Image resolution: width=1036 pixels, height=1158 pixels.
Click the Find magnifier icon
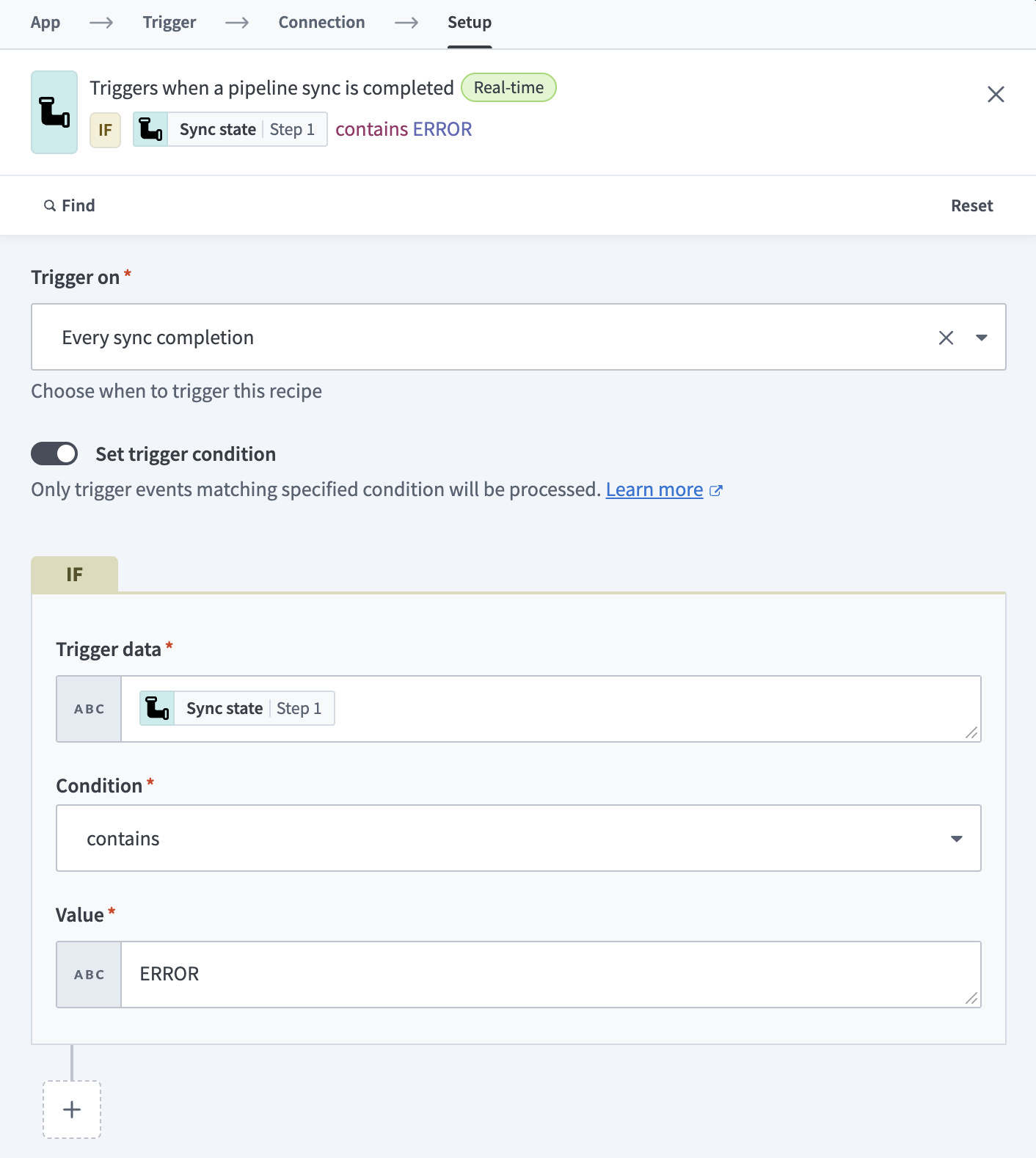click(50, 205)
